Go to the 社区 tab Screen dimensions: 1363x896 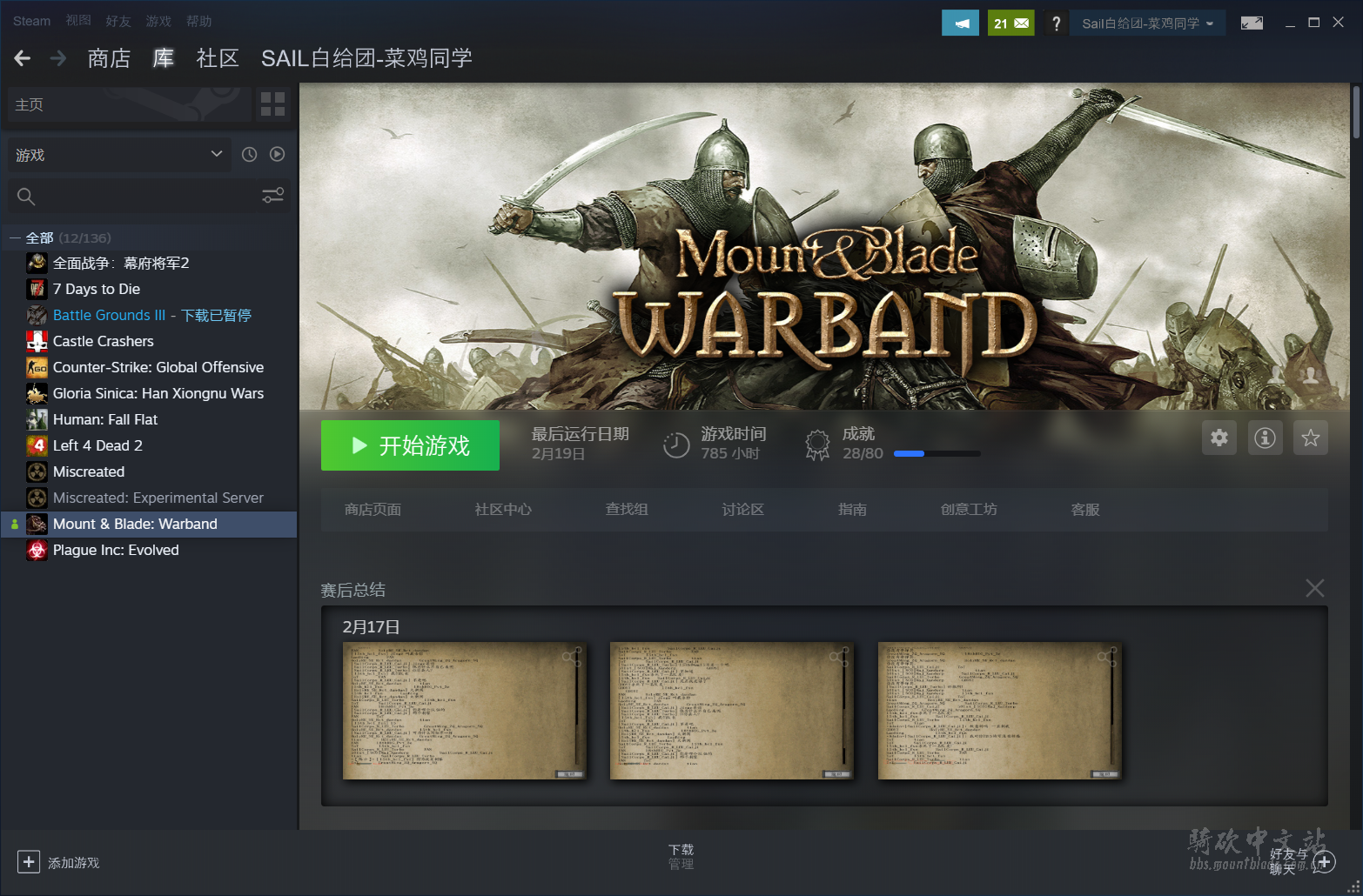[218, 58]
